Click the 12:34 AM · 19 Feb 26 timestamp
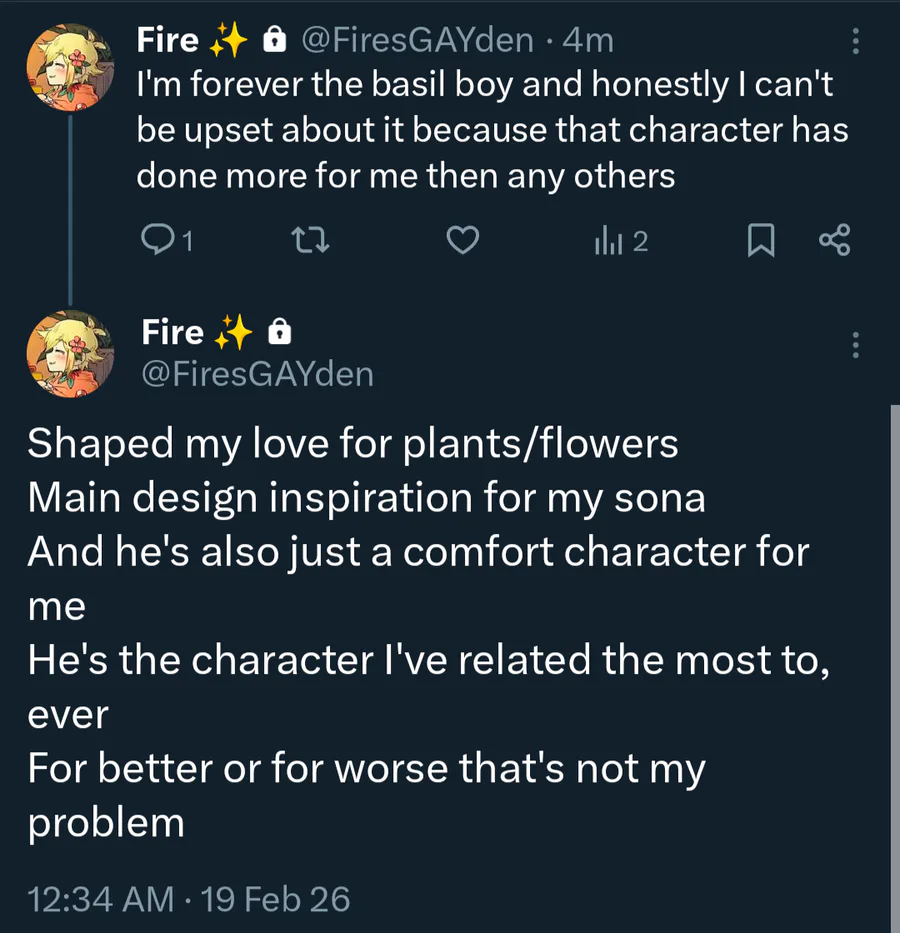The height and width of the screenshot is (933, 900). coord(189,898)
